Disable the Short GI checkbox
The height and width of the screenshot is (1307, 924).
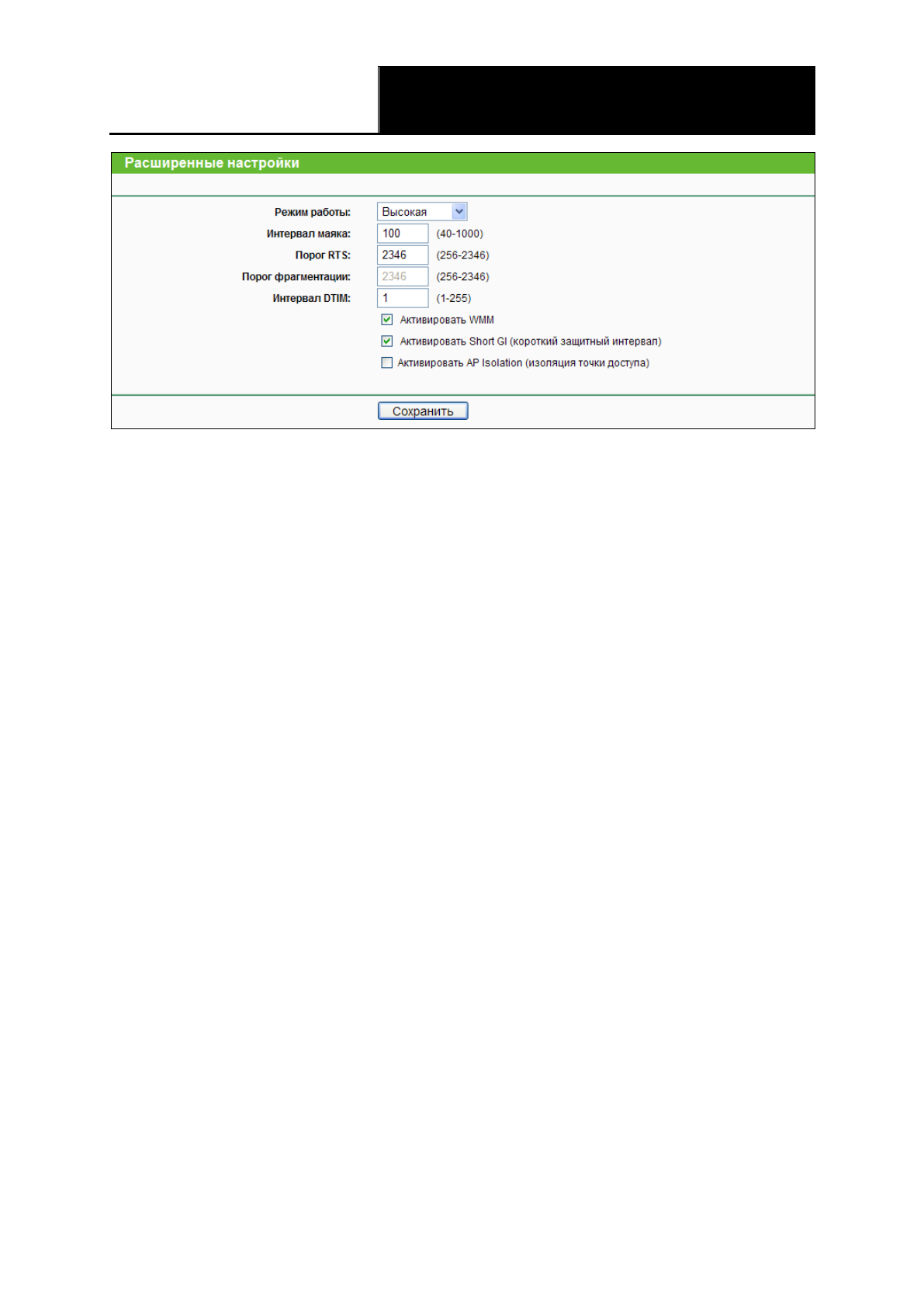pyautogui.click(x=387, y=341)
